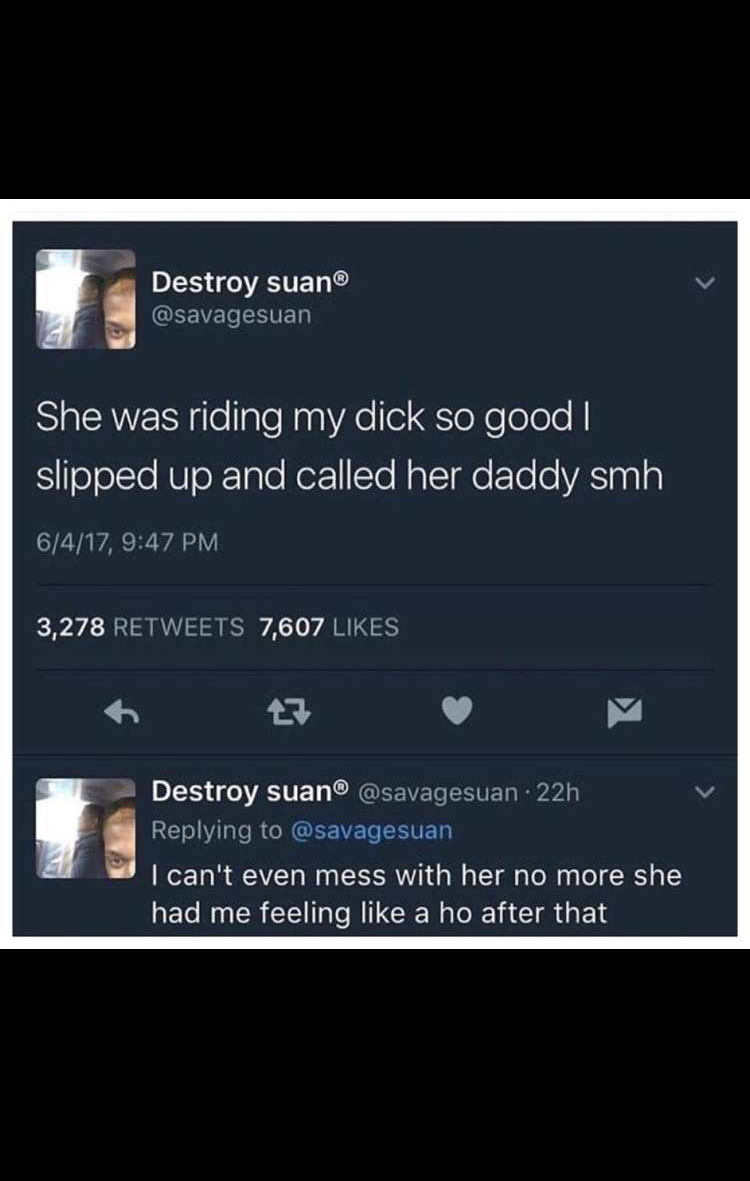Click the blue @savagesuan in Replying to
The height and width of the screenshot is (1181, 750).
[x=370, y=830]
